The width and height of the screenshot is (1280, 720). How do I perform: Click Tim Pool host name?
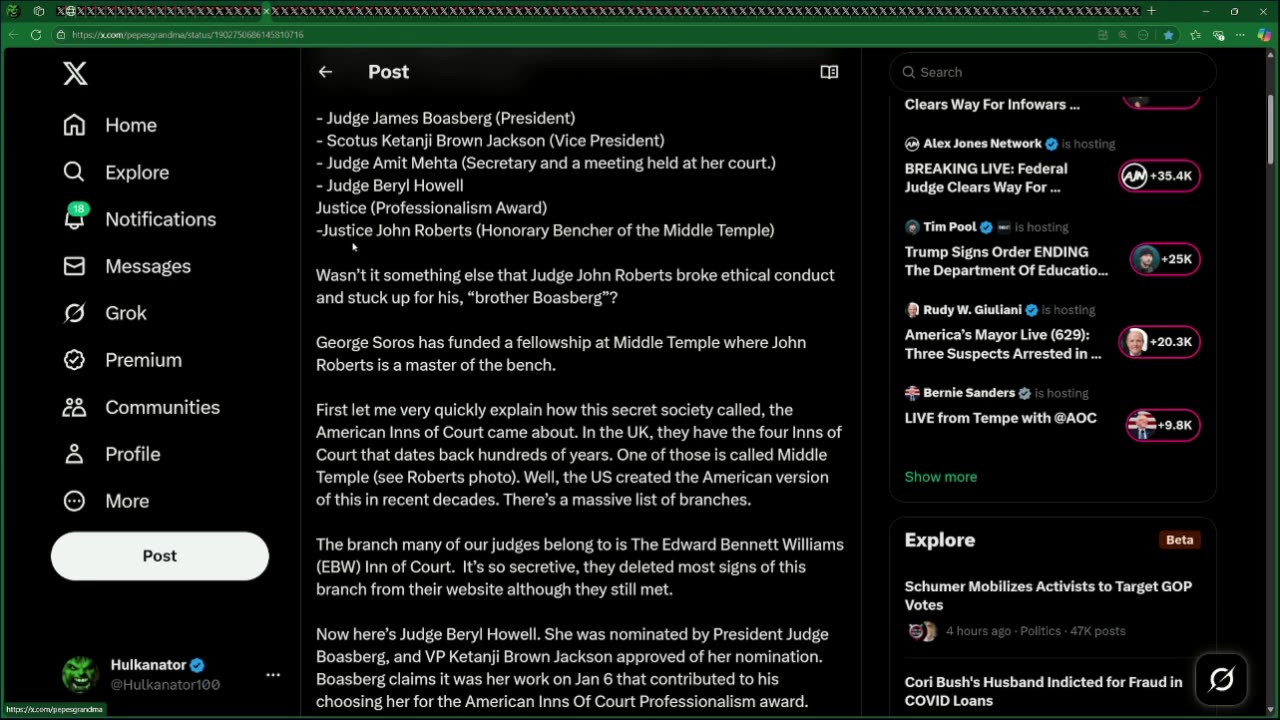click(x=950, y=227)
